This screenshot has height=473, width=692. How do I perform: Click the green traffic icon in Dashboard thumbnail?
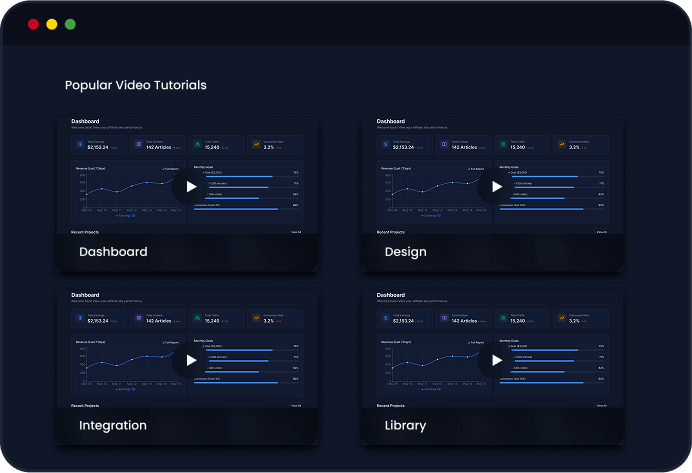pyautogui.click(x=197, y=146)
